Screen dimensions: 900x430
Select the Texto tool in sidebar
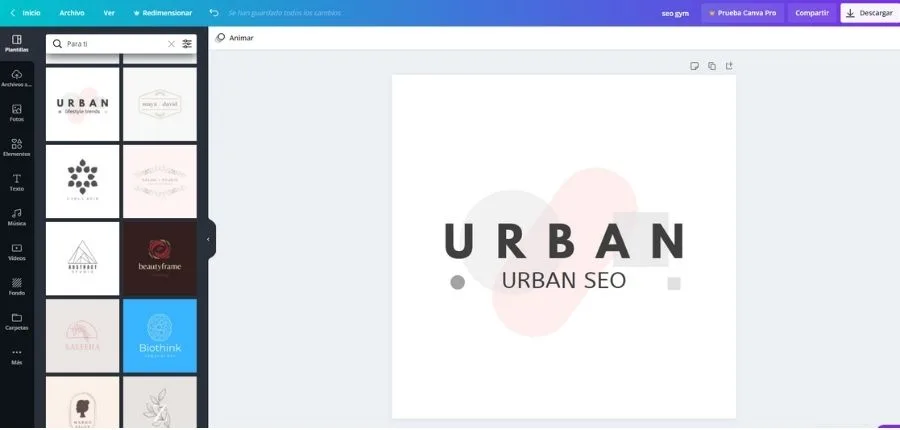coord(16,182)
